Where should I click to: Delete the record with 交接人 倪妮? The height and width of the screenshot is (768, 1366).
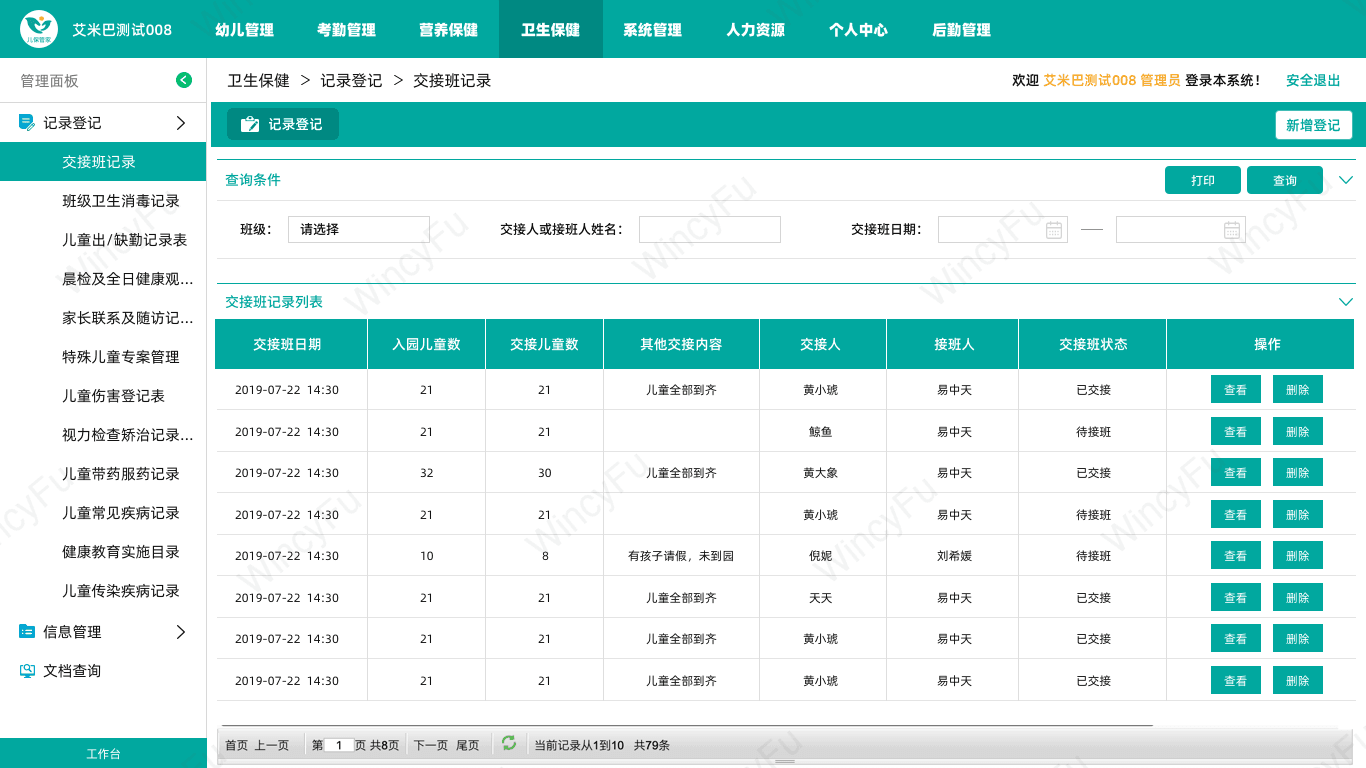[x=1298, y=555]
